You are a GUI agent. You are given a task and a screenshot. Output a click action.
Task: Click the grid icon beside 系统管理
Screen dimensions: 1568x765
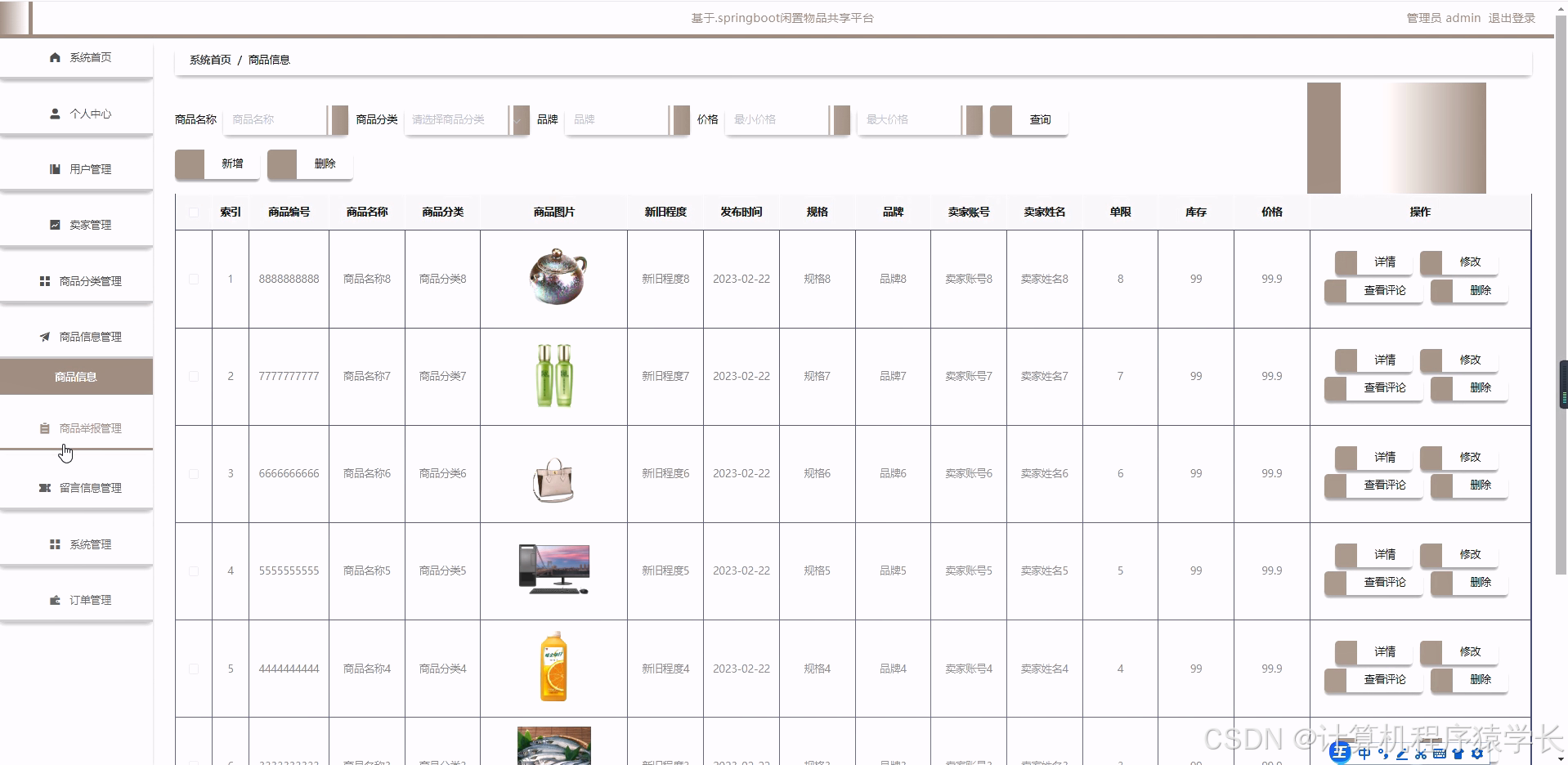[x=55, y=544]
